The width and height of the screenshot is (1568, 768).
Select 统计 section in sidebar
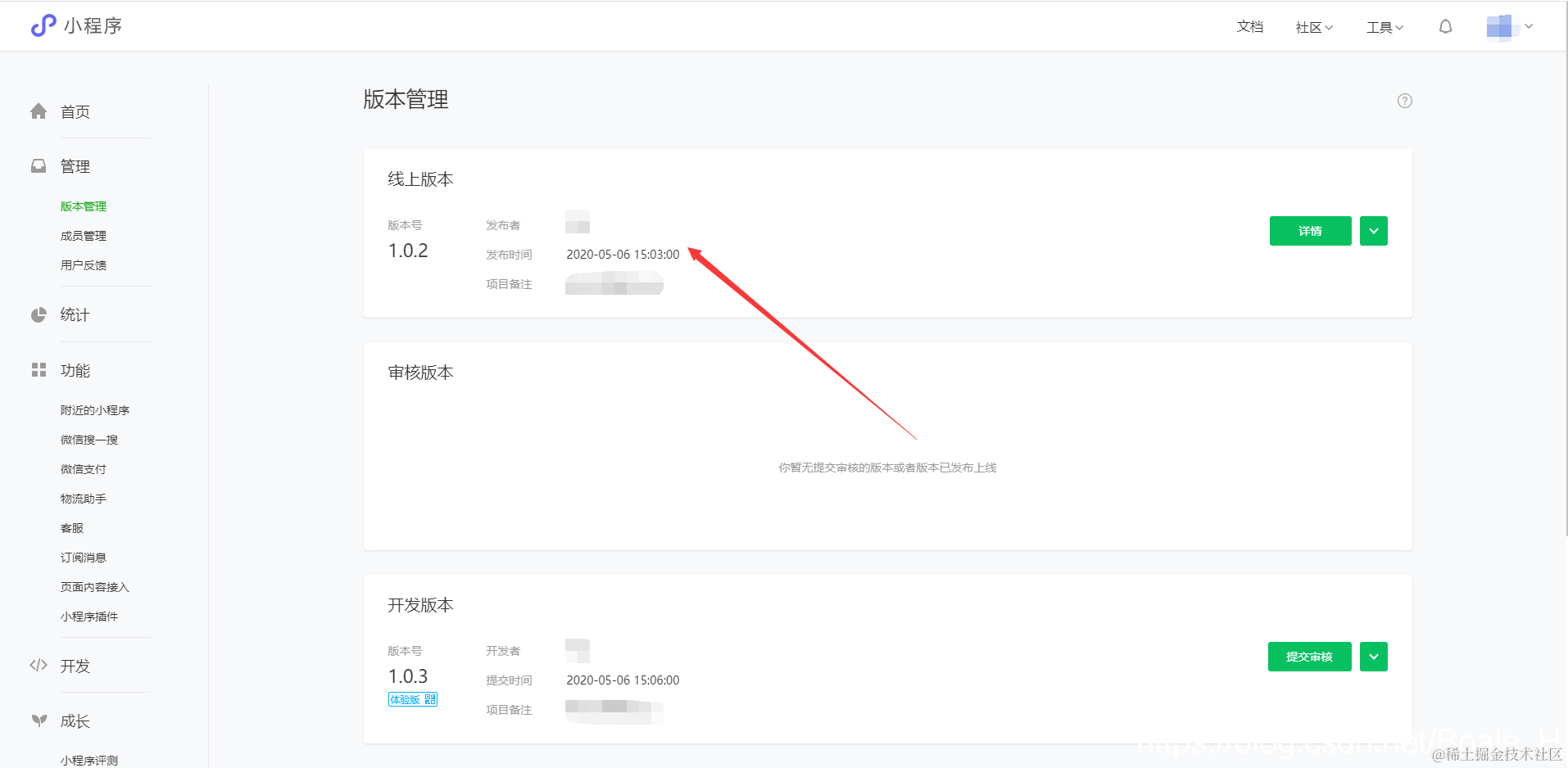(x=75, y=315)
